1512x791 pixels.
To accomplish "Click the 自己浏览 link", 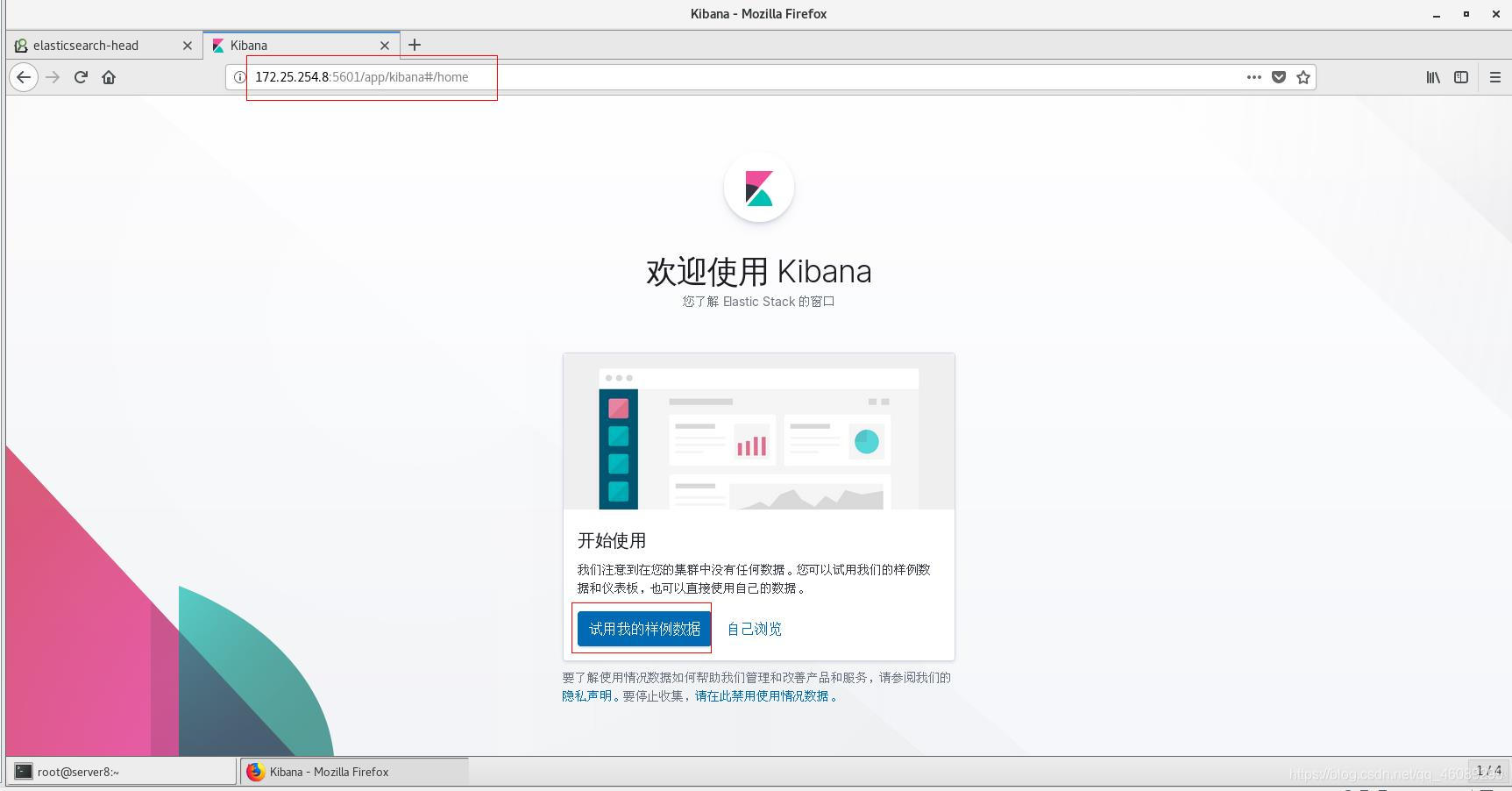I will (x=755, y=629).
